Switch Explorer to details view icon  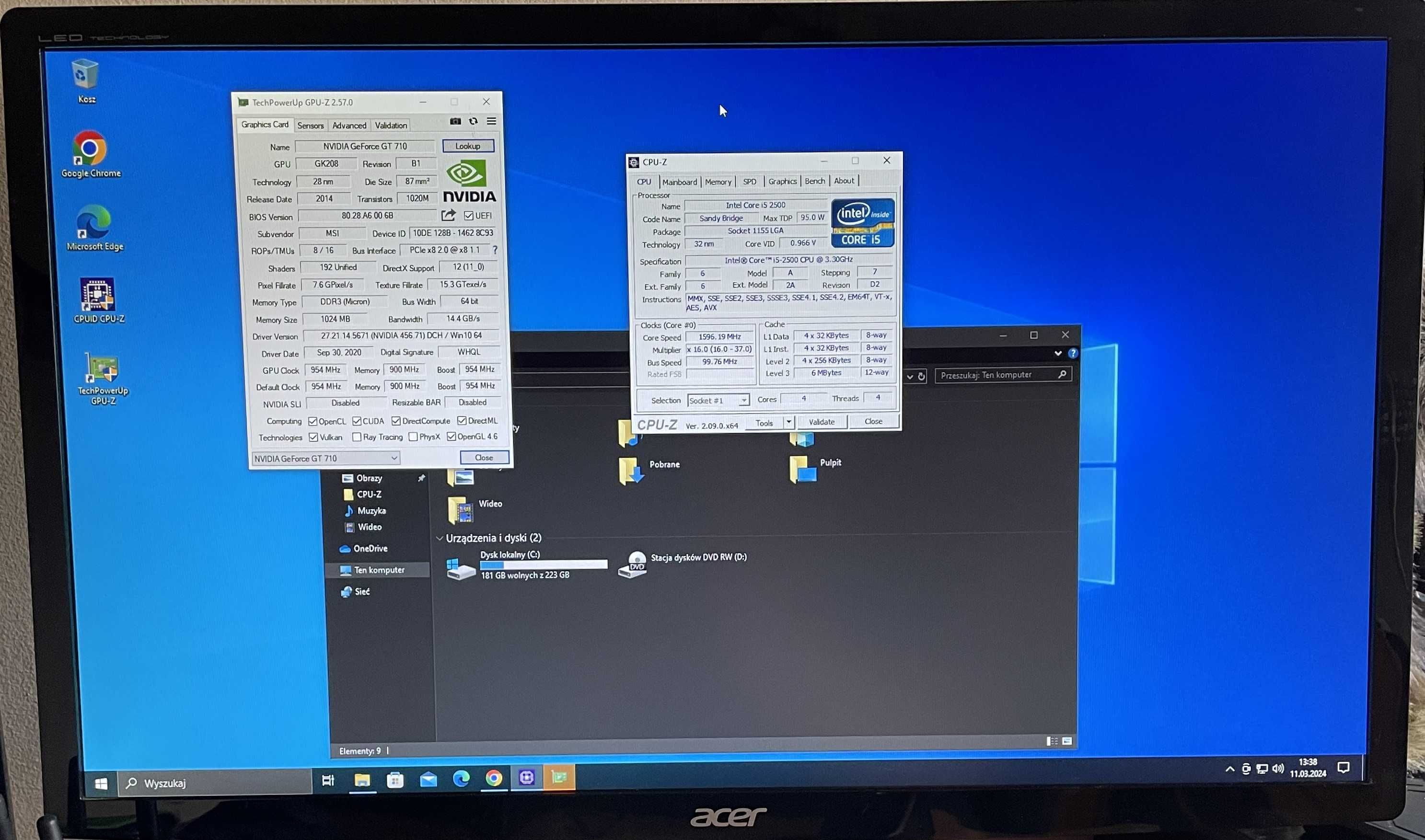tap(1052, 741)
